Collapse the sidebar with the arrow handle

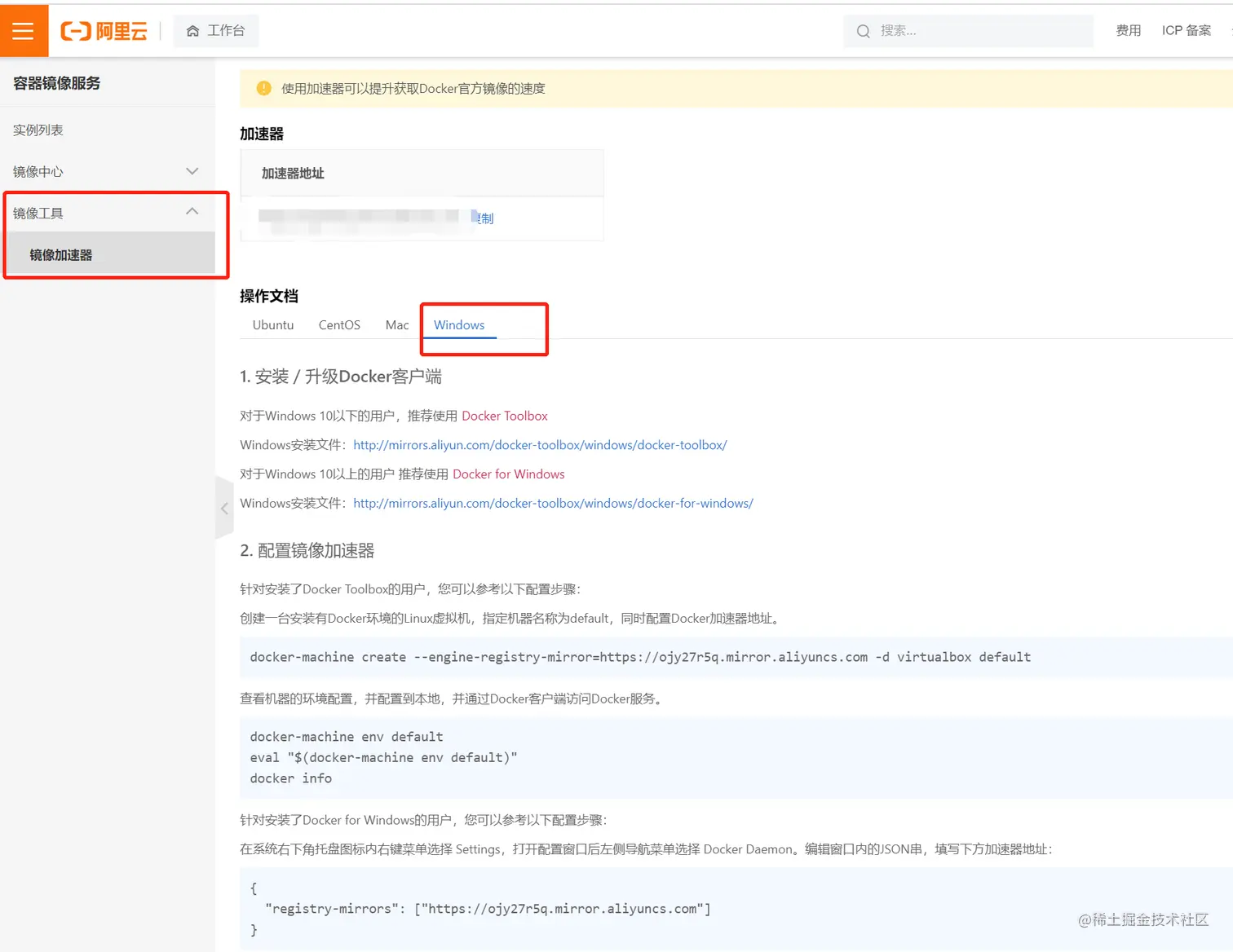[x=224, y=509]
